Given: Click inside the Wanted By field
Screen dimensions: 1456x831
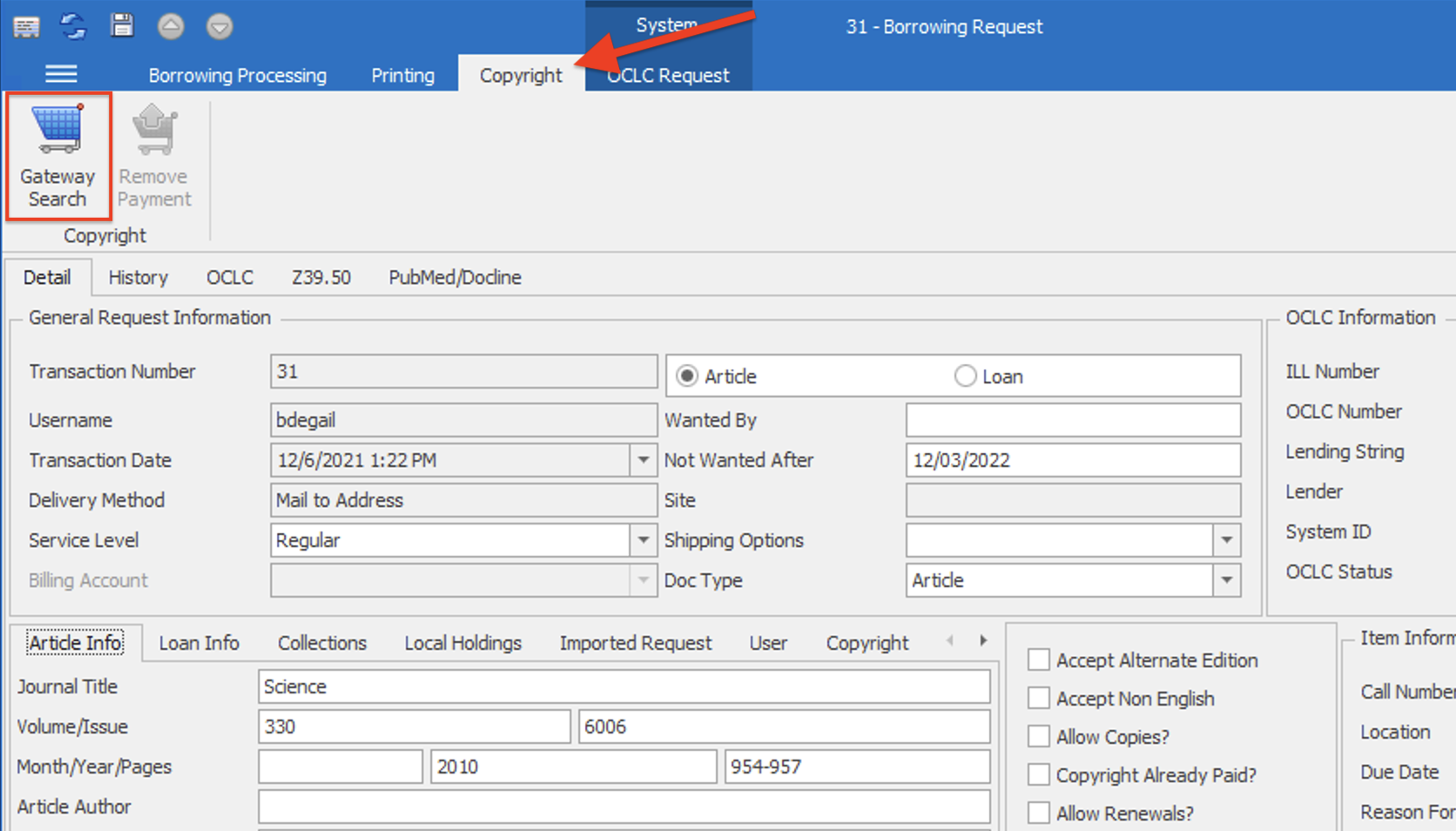Looking at the screenshot, I should pos(1073,420).
